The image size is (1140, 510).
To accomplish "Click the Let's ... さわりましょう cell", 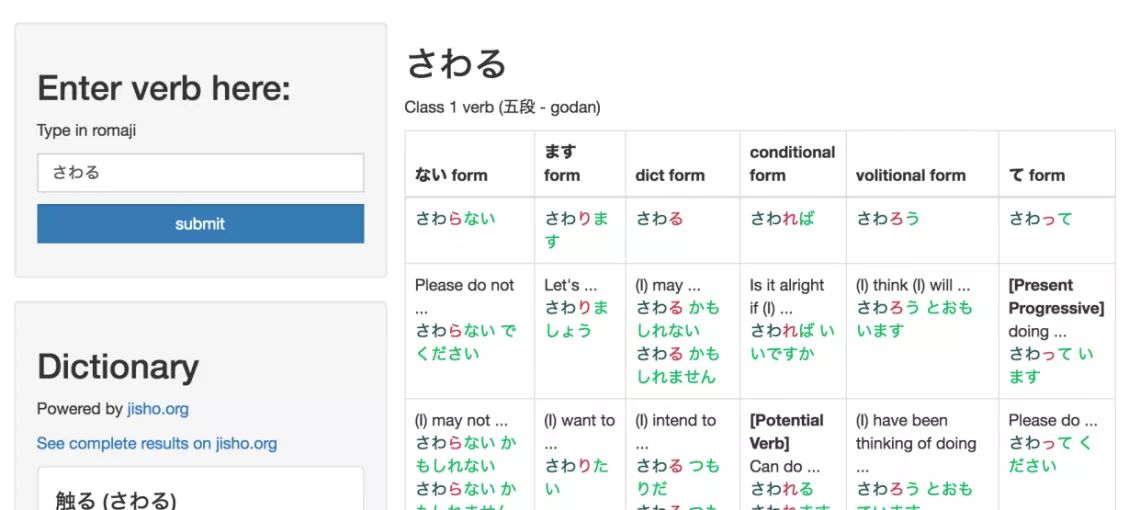I will [580, 331].
